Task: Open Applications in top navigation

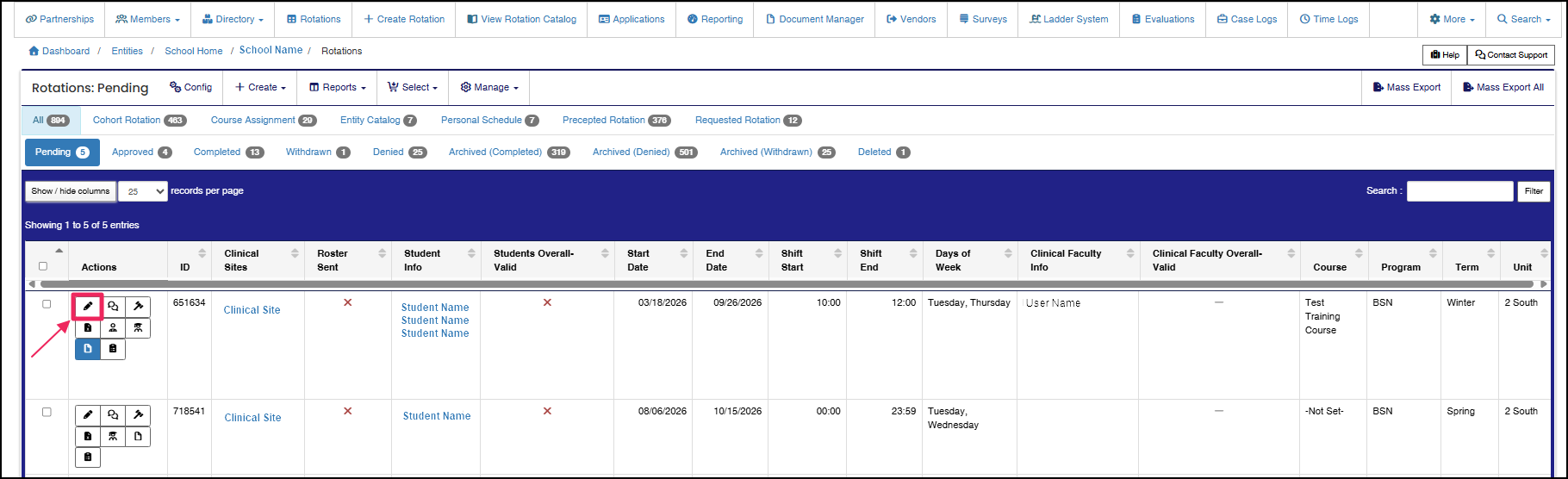Action: point(632,19)
